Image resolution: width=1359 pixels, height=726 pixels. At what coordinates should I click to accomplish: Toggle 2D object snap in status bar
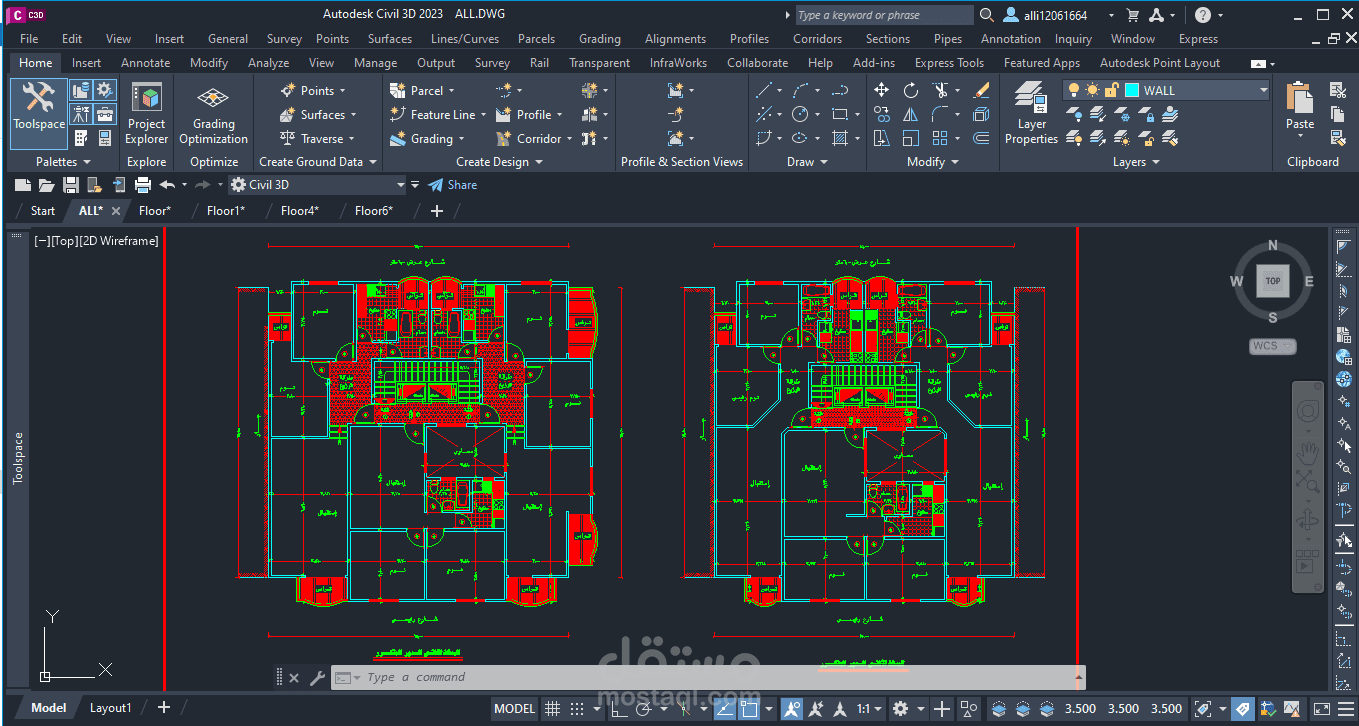pyautogui.click(x=748, y=709)
